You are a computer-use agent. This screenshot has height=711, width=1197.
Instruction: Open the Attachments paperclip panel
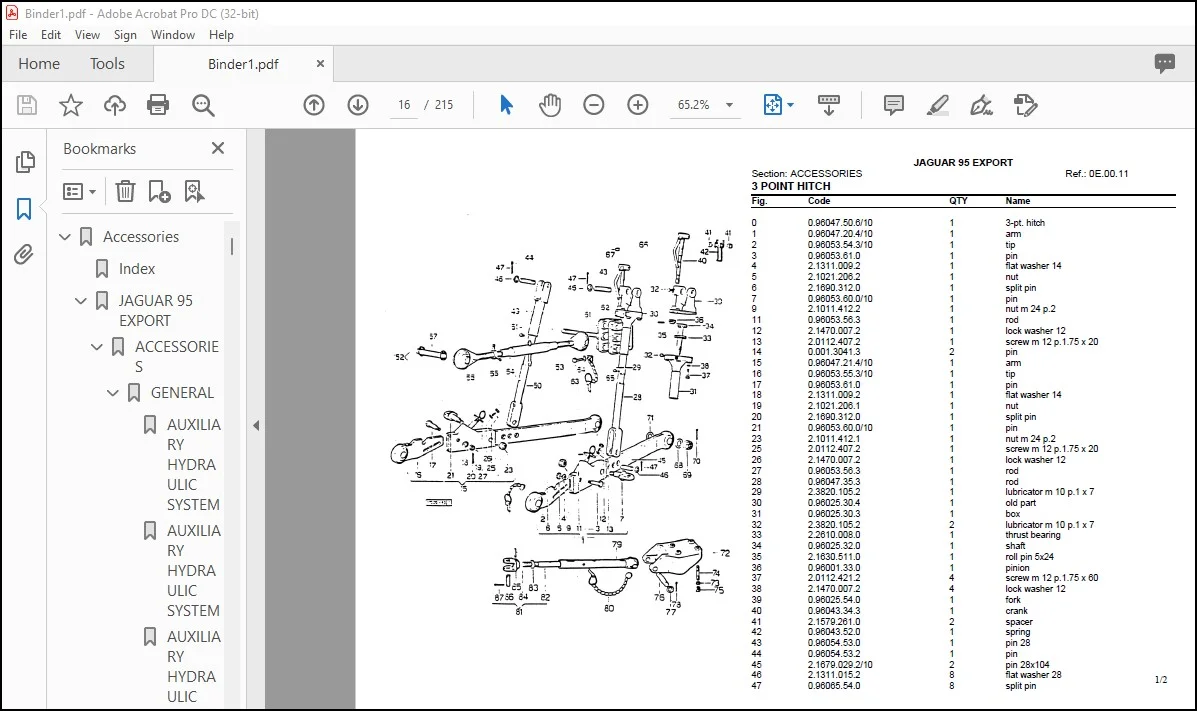(x=24, y=254)
